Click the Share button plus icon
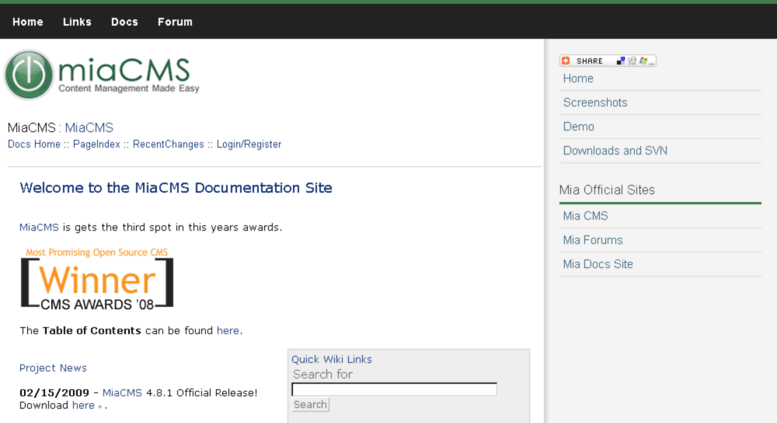This screenshot has height=423, width=777. tap(566, 60)
